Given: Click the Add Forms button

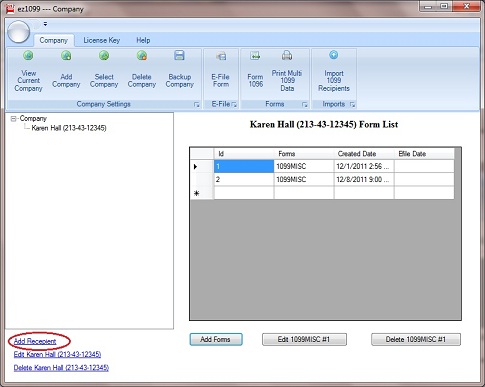Looking at the screenshot, I should click(x=216, y=339).
